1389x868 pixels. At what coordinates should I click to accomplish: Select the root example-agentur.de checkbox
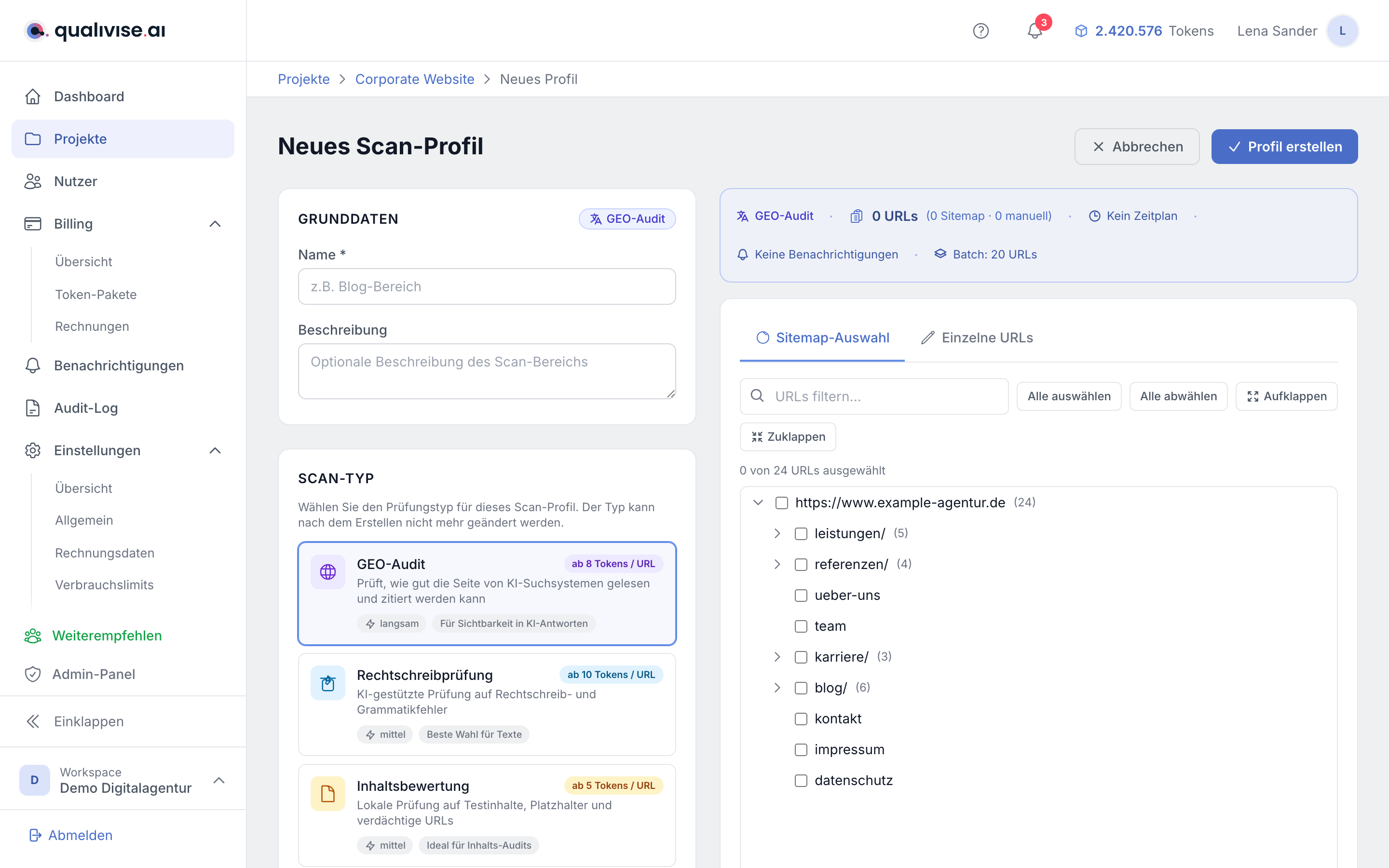[782, 502]
